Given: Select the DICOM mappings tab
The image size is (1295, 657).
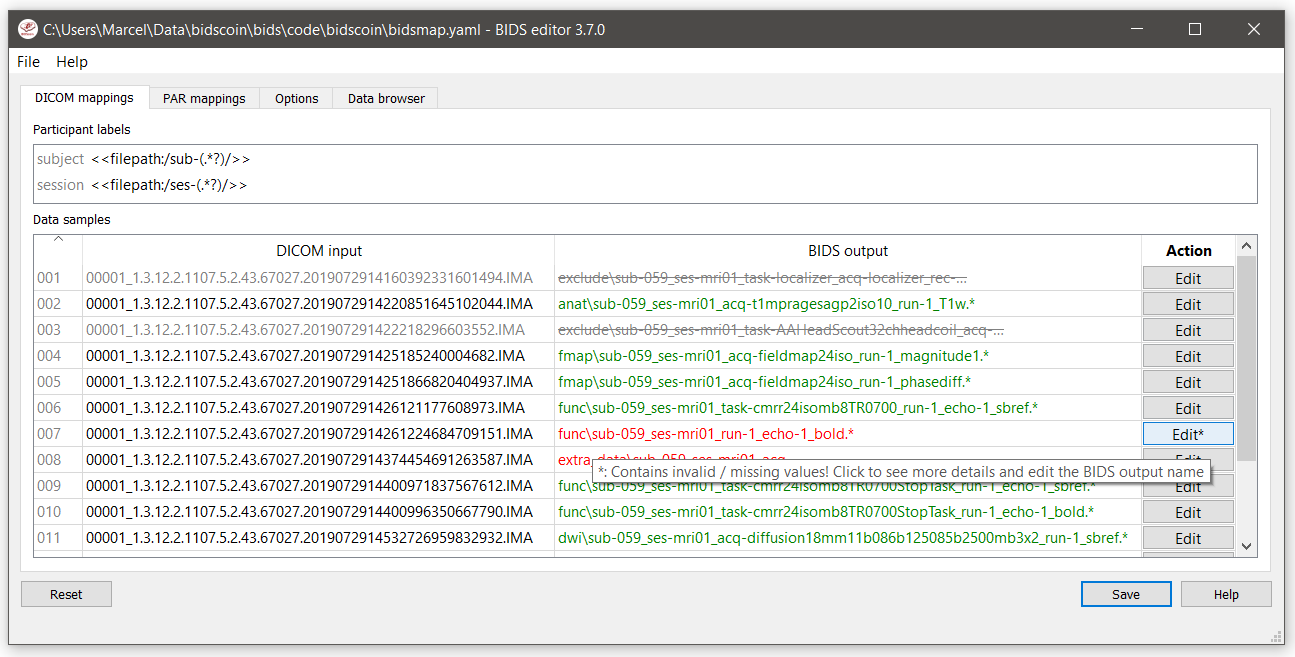Looking at the screenshot, I should tap(84, 98).
